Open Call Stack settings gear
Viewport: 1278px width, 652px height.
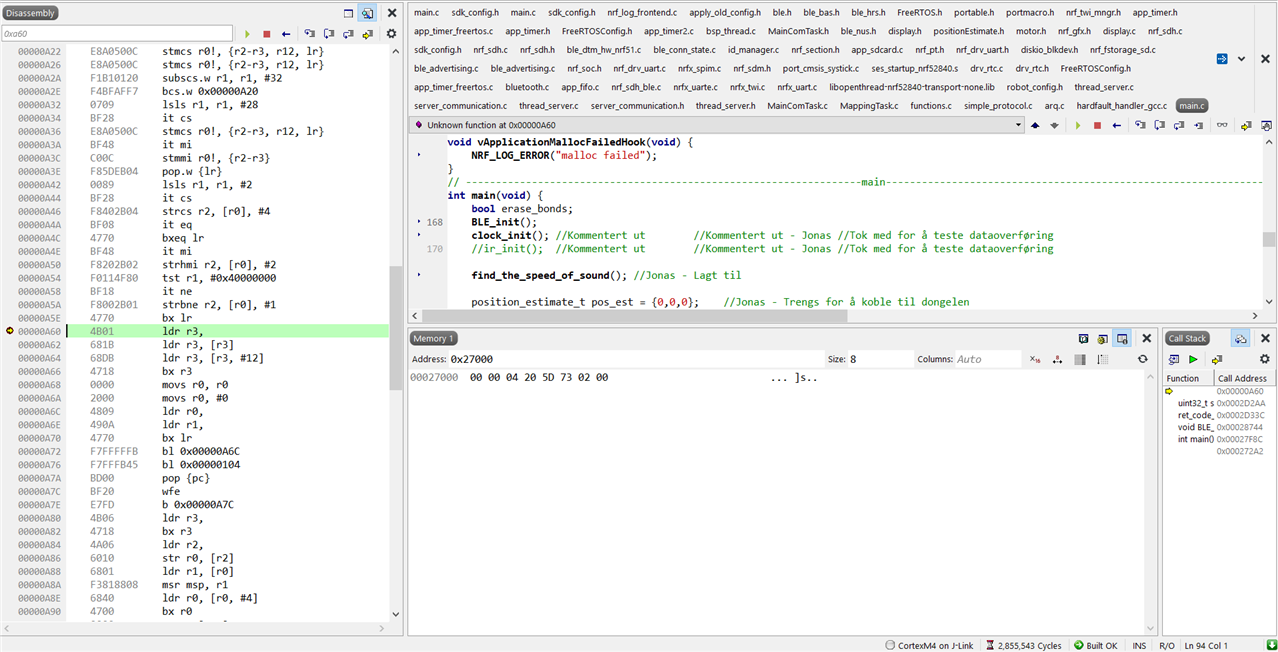(x=1264, y=359)
